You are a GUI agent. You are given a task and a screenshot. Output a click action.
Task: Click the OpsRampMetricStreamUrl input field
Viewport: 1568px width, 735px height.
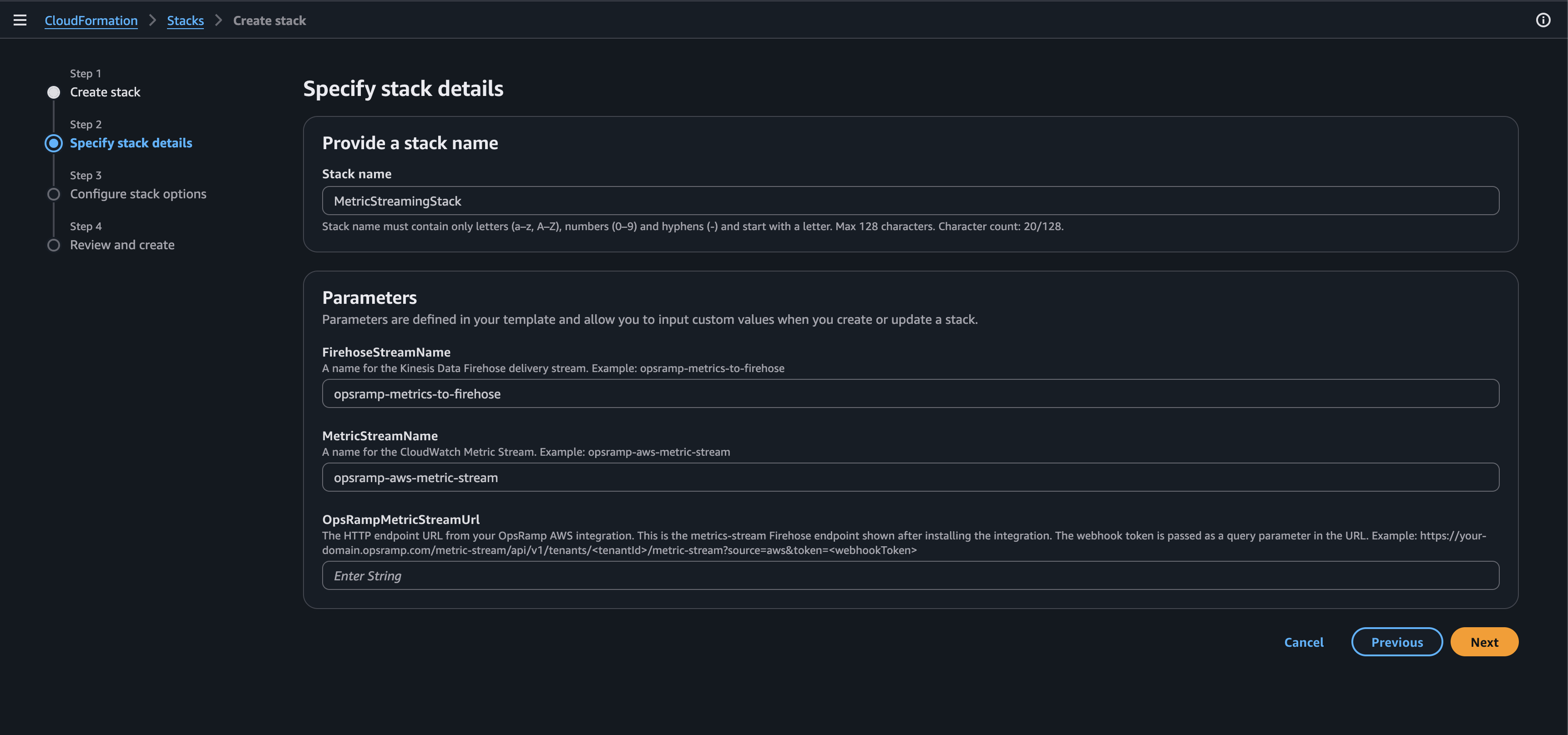[910, 576]
